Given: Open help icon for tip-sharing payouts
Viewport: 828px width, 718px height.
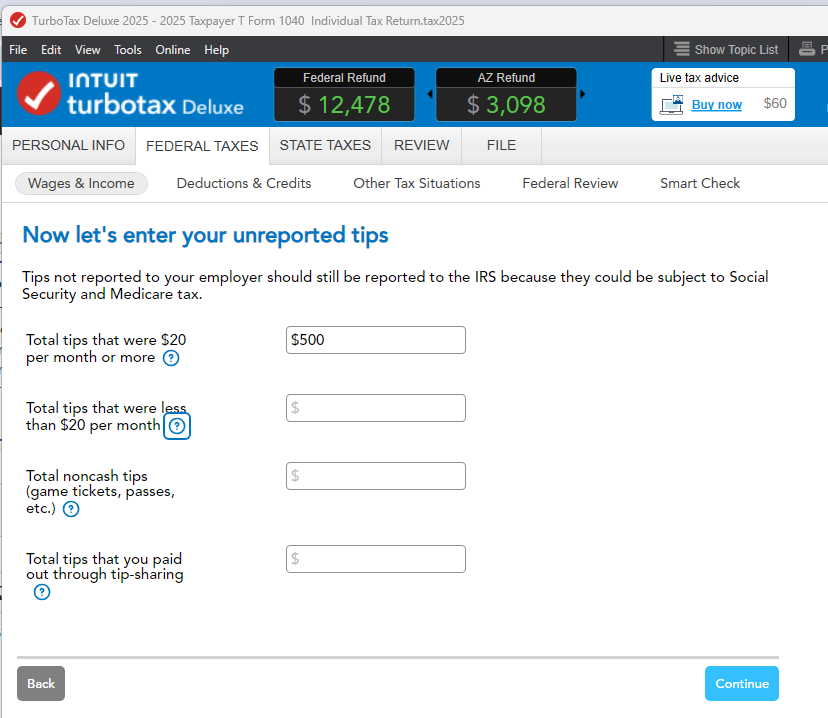Looking at the screenshot, I should click(42, 592).
